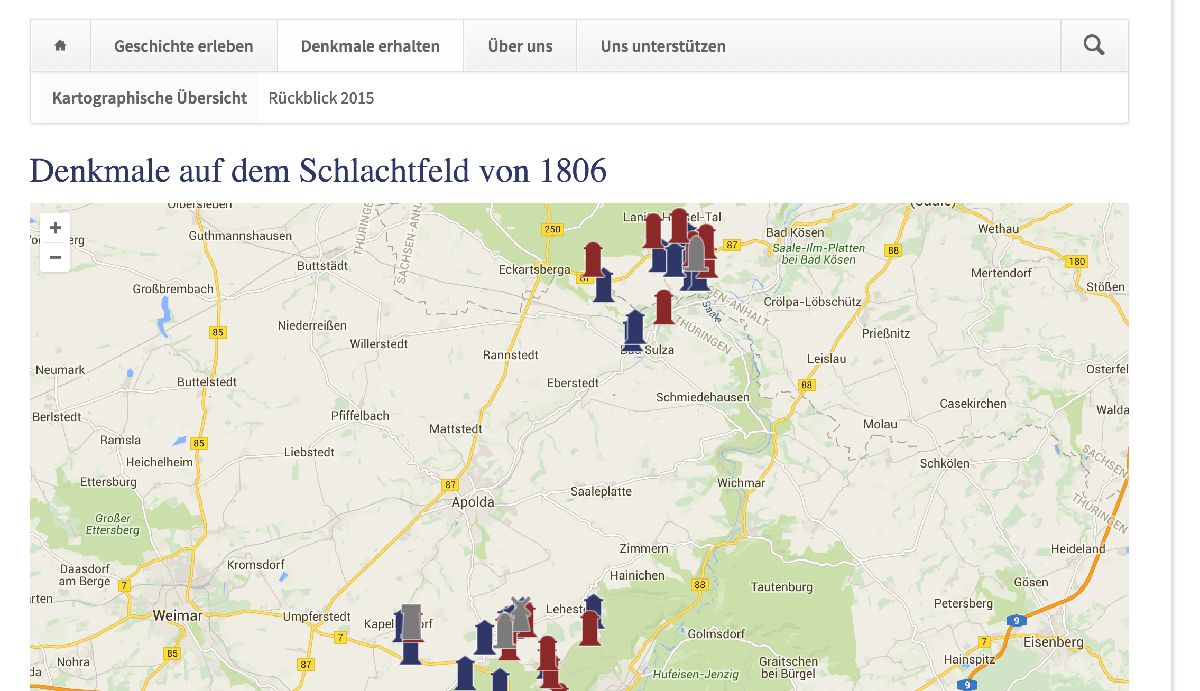Select the gray rectangular marker at Kapellendorf
Viewport: 1200px width, 691px height.
(410, 620)
